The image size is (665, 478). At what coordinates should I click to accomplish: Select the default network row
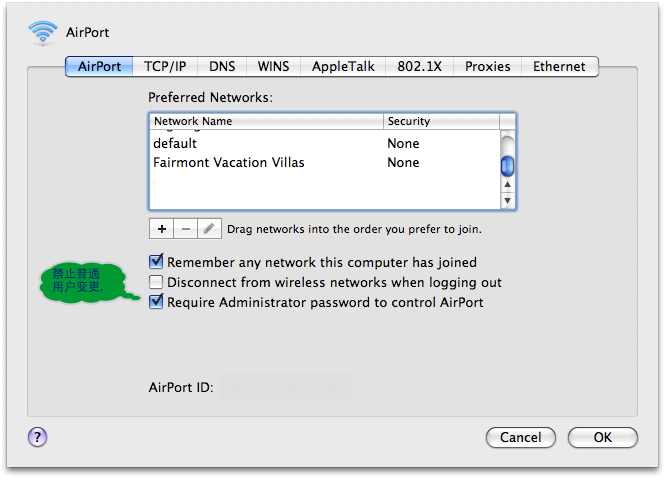point(325,143)
